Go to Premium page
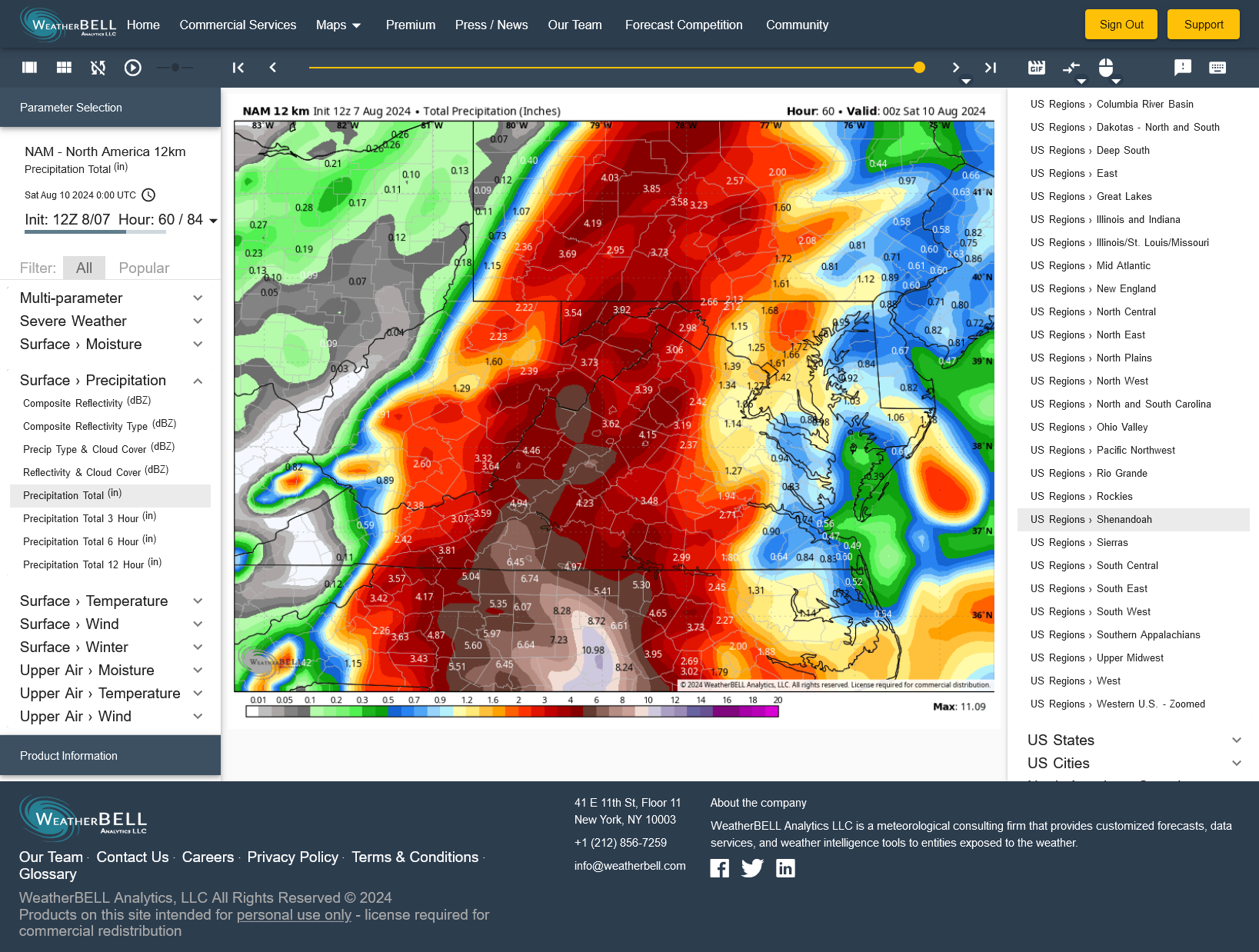This screenshot has width=1259, height=952. click(x=411, y=25)
